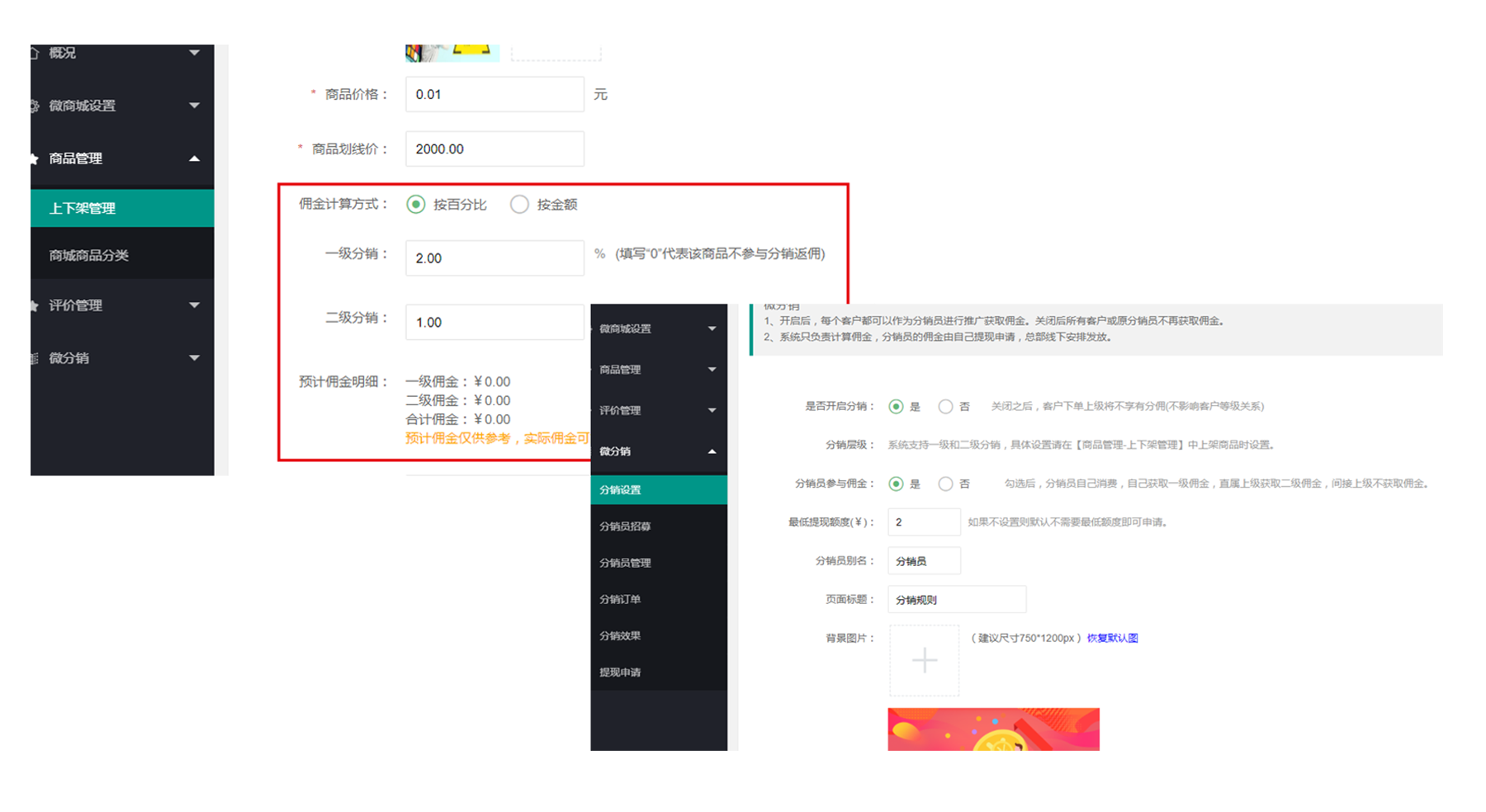Click the plus icon to upload 背景图片

point(924,660)
